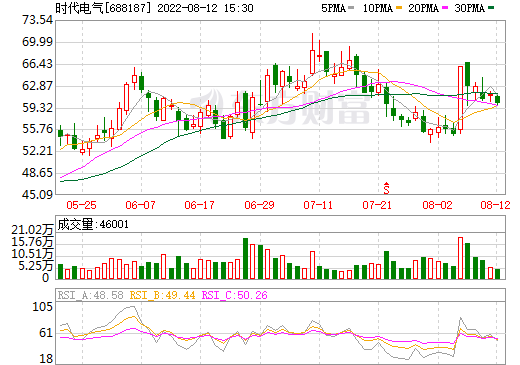Viewport: 520px width, 365px height.
Task: Click the RSI_A:48.58 indicator label
Action: 91,295
